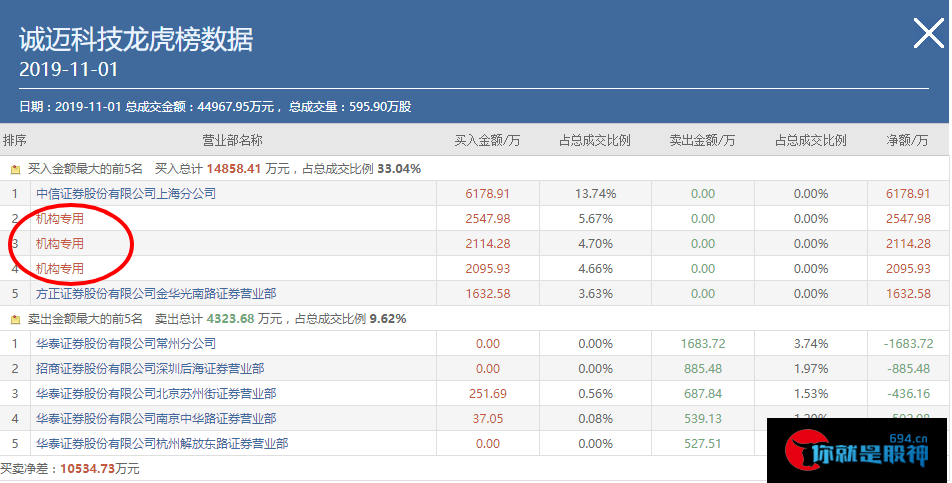Select the 3.74% sell ratio cell
The width and height of the screenshot is (952, 483).
coord(811,343)
